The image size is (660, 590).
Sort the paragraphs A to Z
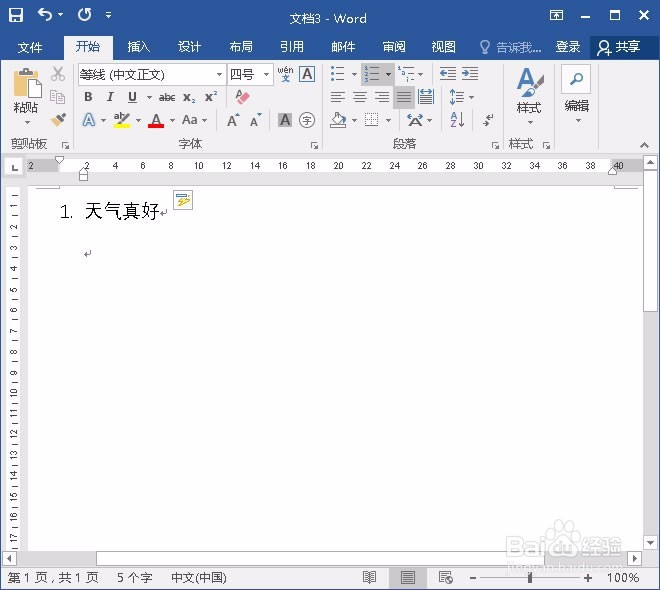[x=458, y=120]
